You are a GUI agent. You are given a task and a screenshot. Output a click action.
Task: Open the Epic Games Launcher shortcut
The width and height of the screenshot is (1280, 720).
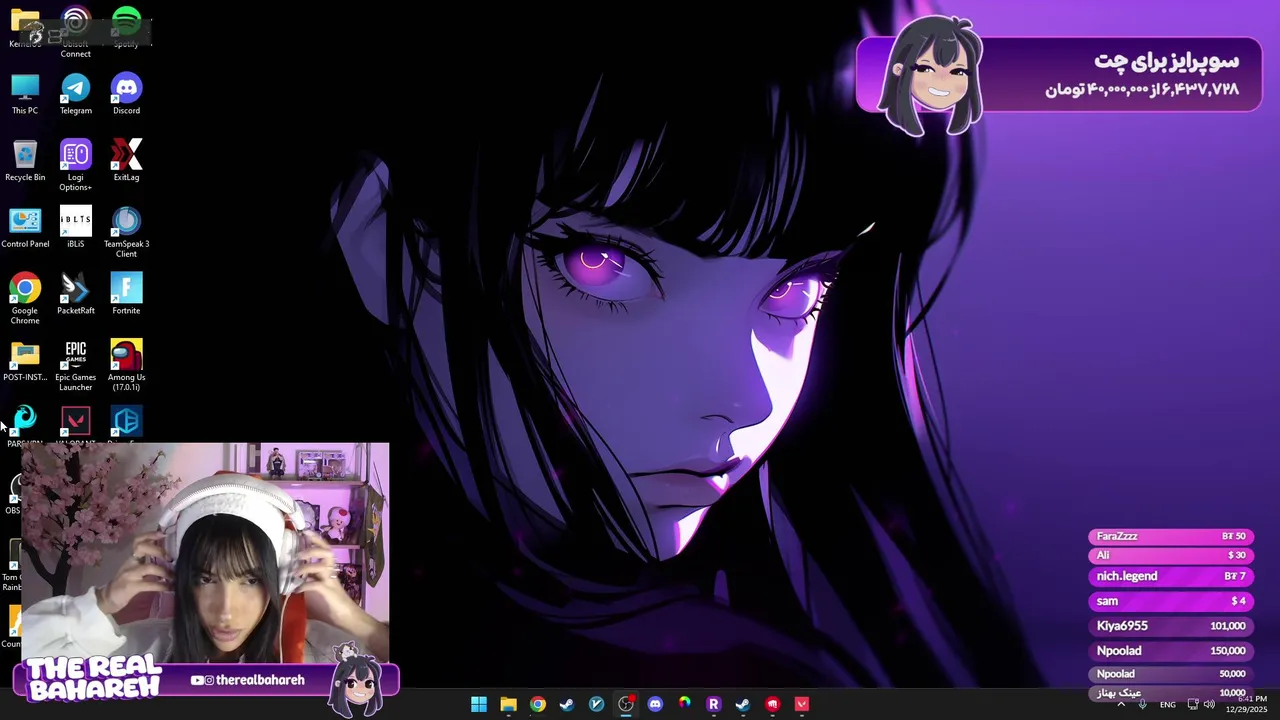pyautogui.click(x=75, y=366)
